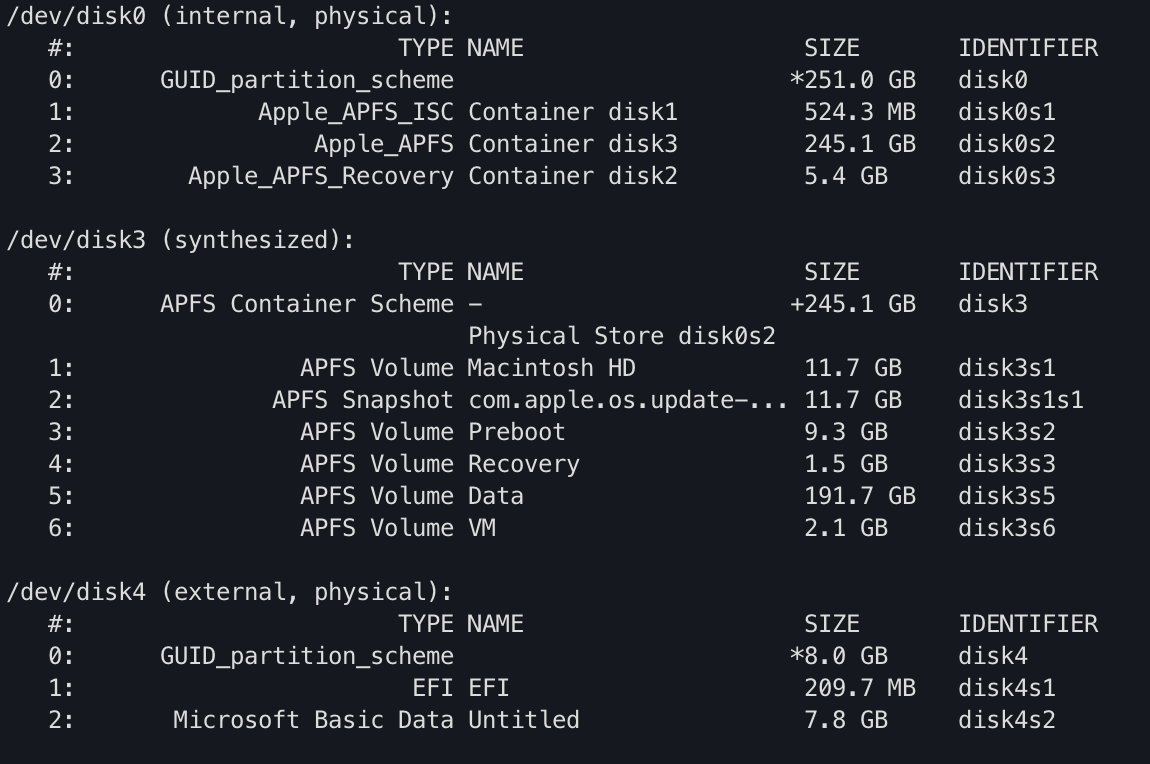The image size is (1150, 764).
Task: Click the '*8.0 GB' size value
Action: [839, 655]
